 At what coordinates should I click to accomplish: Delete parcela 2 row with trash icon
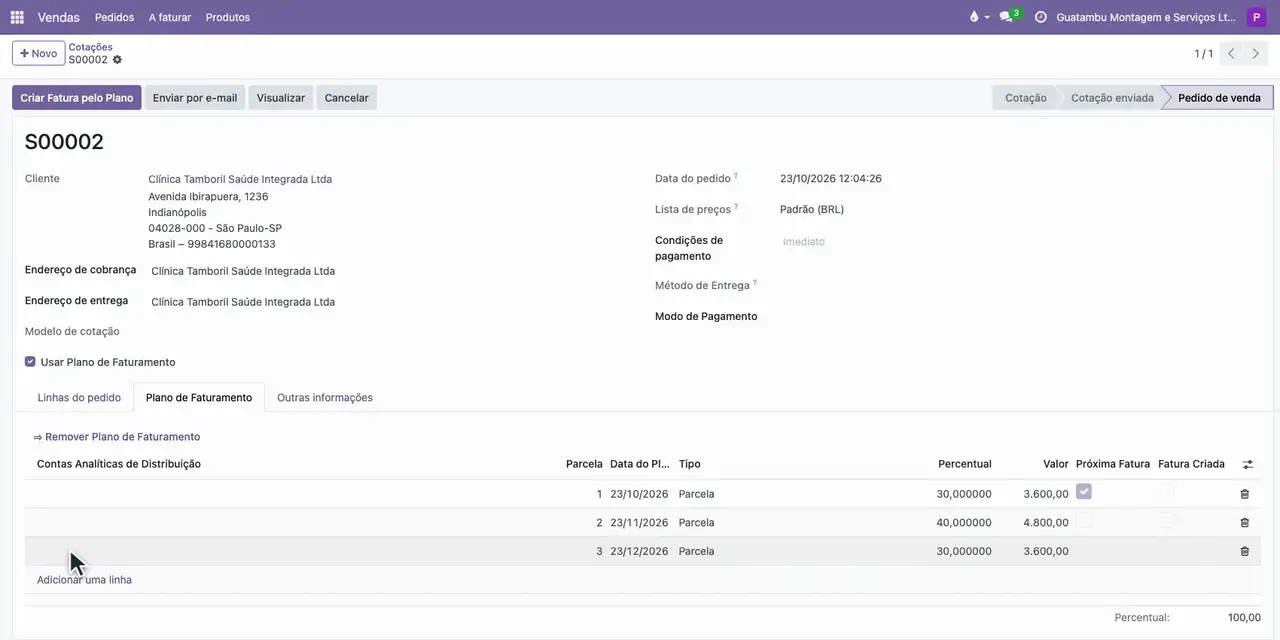(x=1245, y=523)
